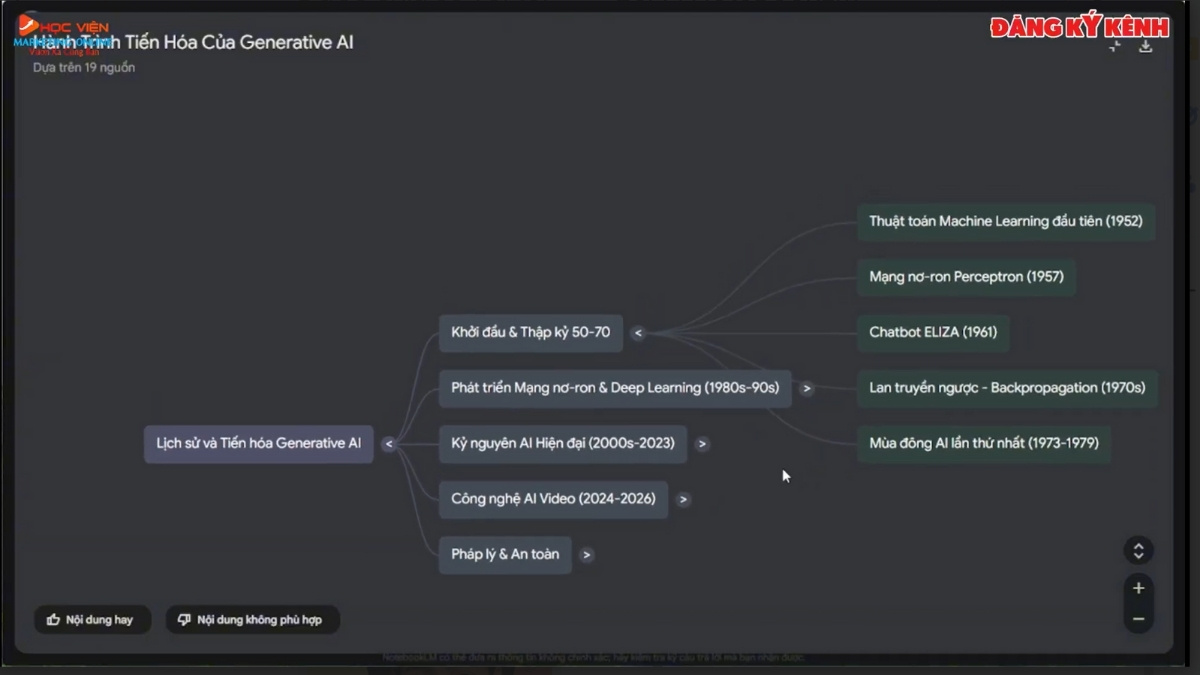Screen dimensions: 1200x675
Task: Click the ĐĂNG KÝ KÊNH subscribe banner
Action: pos(1079,27)
